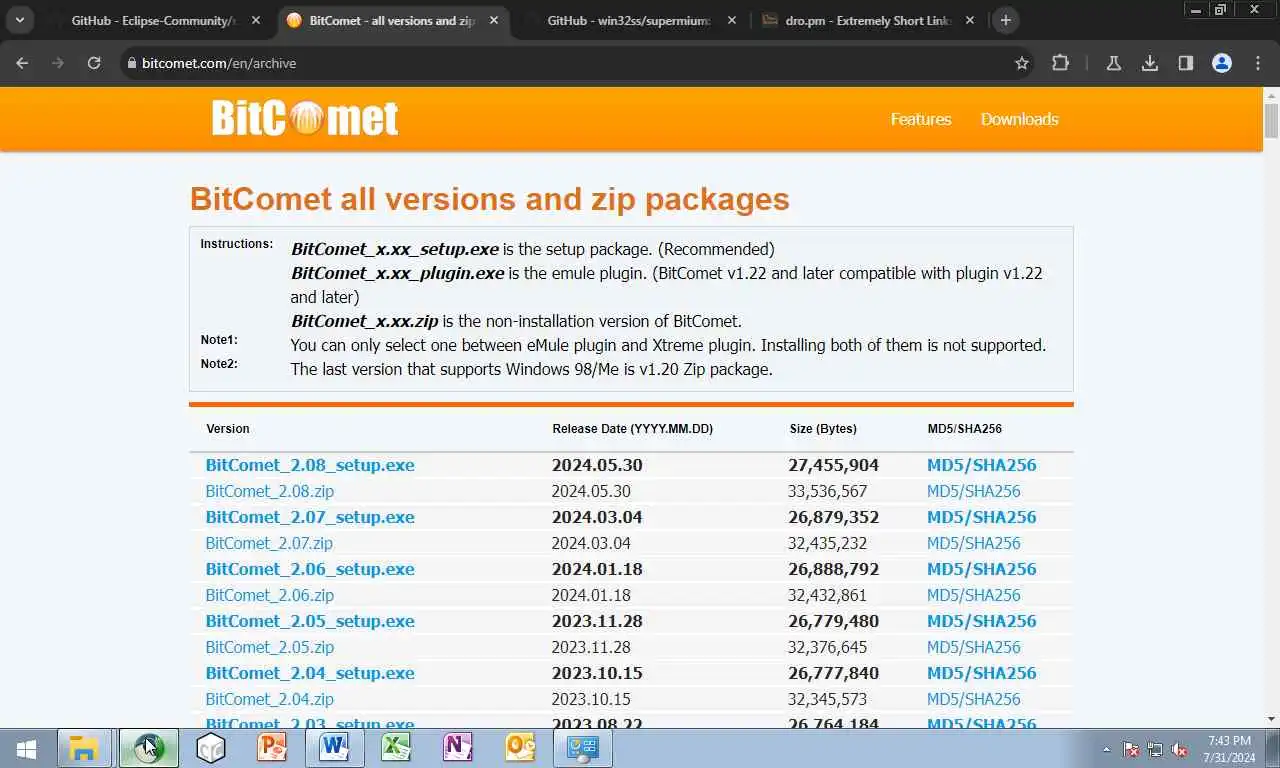This screenshot has width=1280, height=768.
Task: Click the page vertical scrollbar thumb
Action: tap(1271, 120)
